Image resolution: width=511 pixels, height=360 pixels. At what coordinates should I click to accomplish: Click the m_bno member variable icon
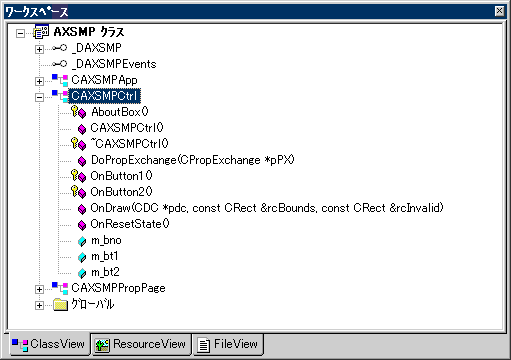click(x=82, y=241)
